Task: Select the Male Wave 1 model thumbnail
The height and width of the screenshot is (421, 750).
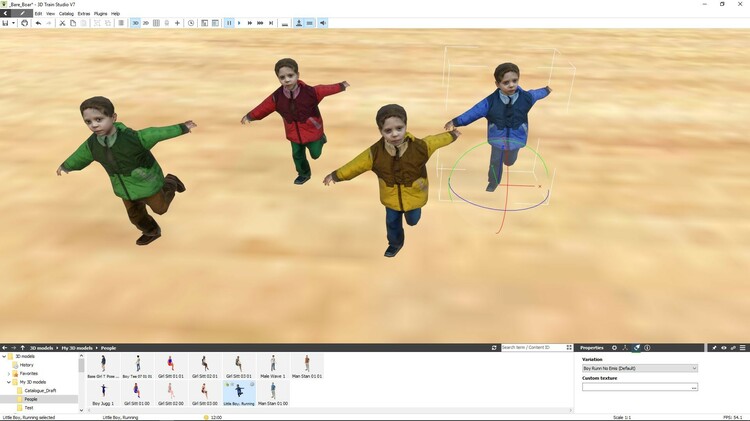Action: tap(272, 365)
